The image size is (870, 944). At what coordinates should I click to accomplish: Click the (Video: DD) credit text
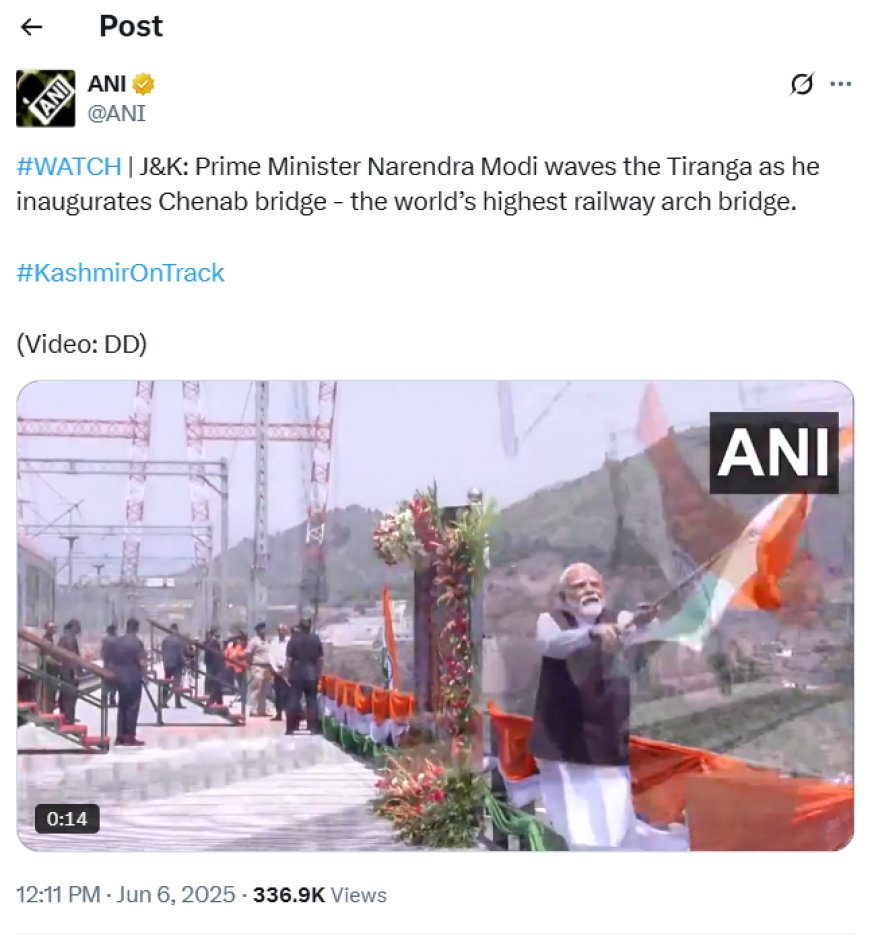(81, 344)
